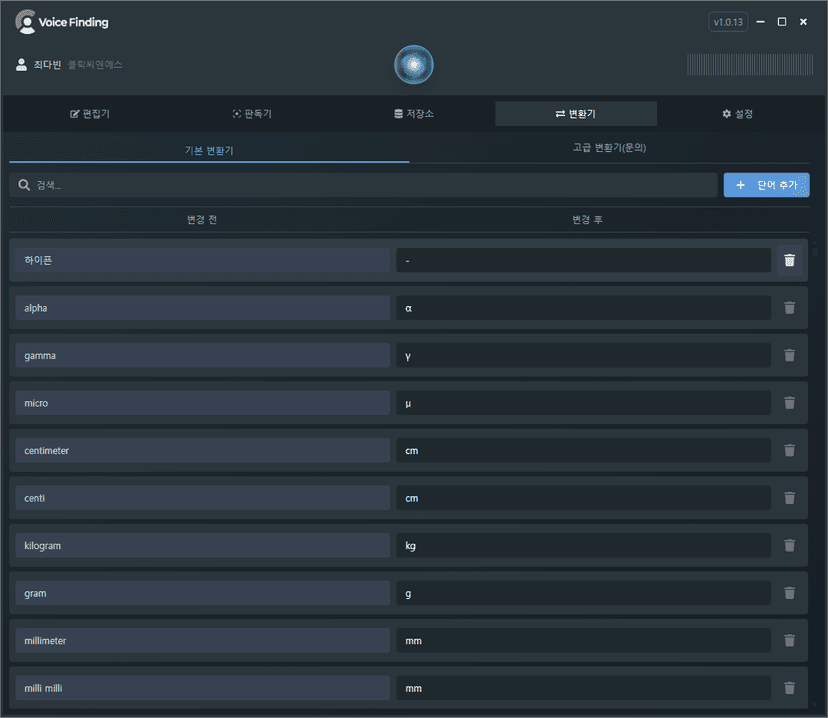Click the v1.0.13 version badge
Viewport: 828px width, 718px height.
coord(728,22)
